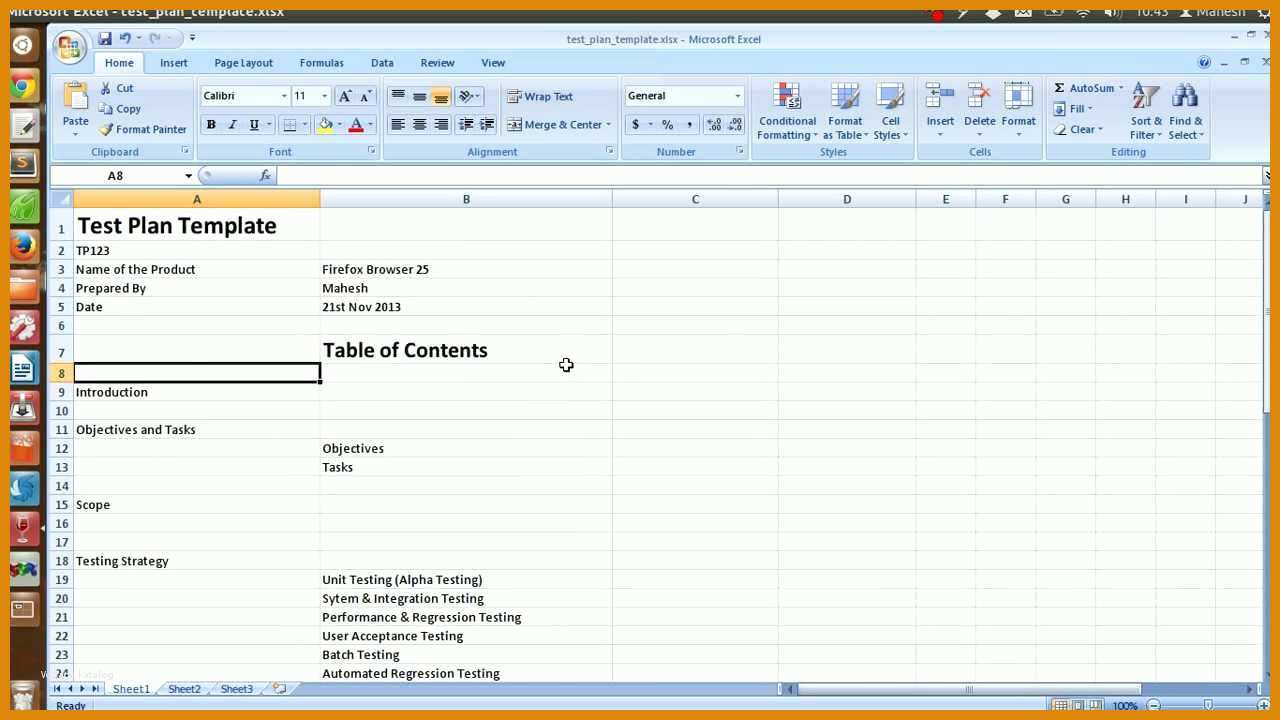Open the Borders dropdown arrow

(305, 125)
